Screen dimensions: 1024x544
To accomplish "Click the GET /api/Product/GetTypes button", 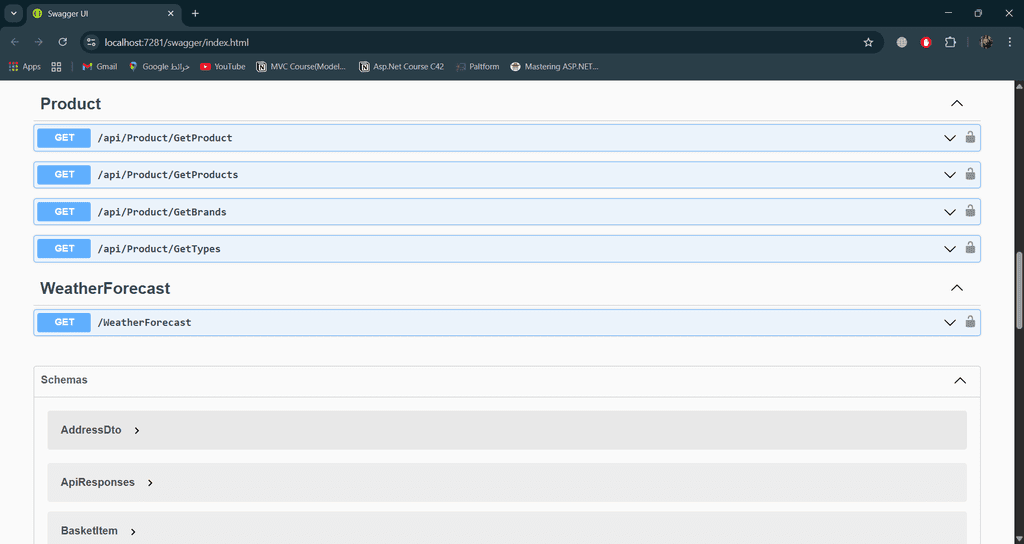I will pyautogui.click(x=64, y=249).
